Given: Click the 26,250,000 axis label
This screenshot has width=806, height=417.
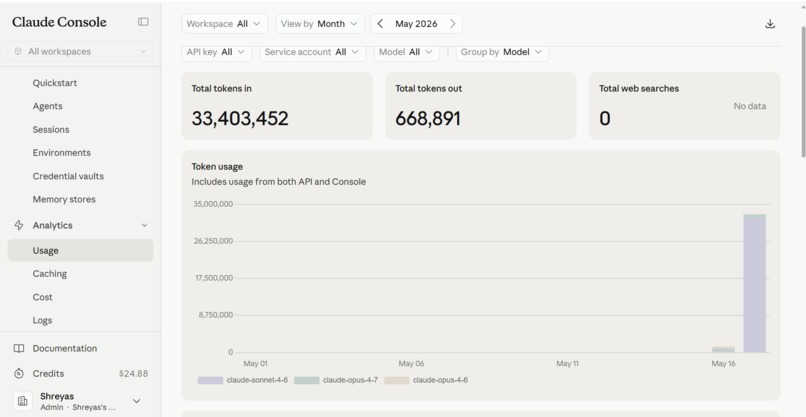Looking at the screenshot, I should (x=213, y=241).
